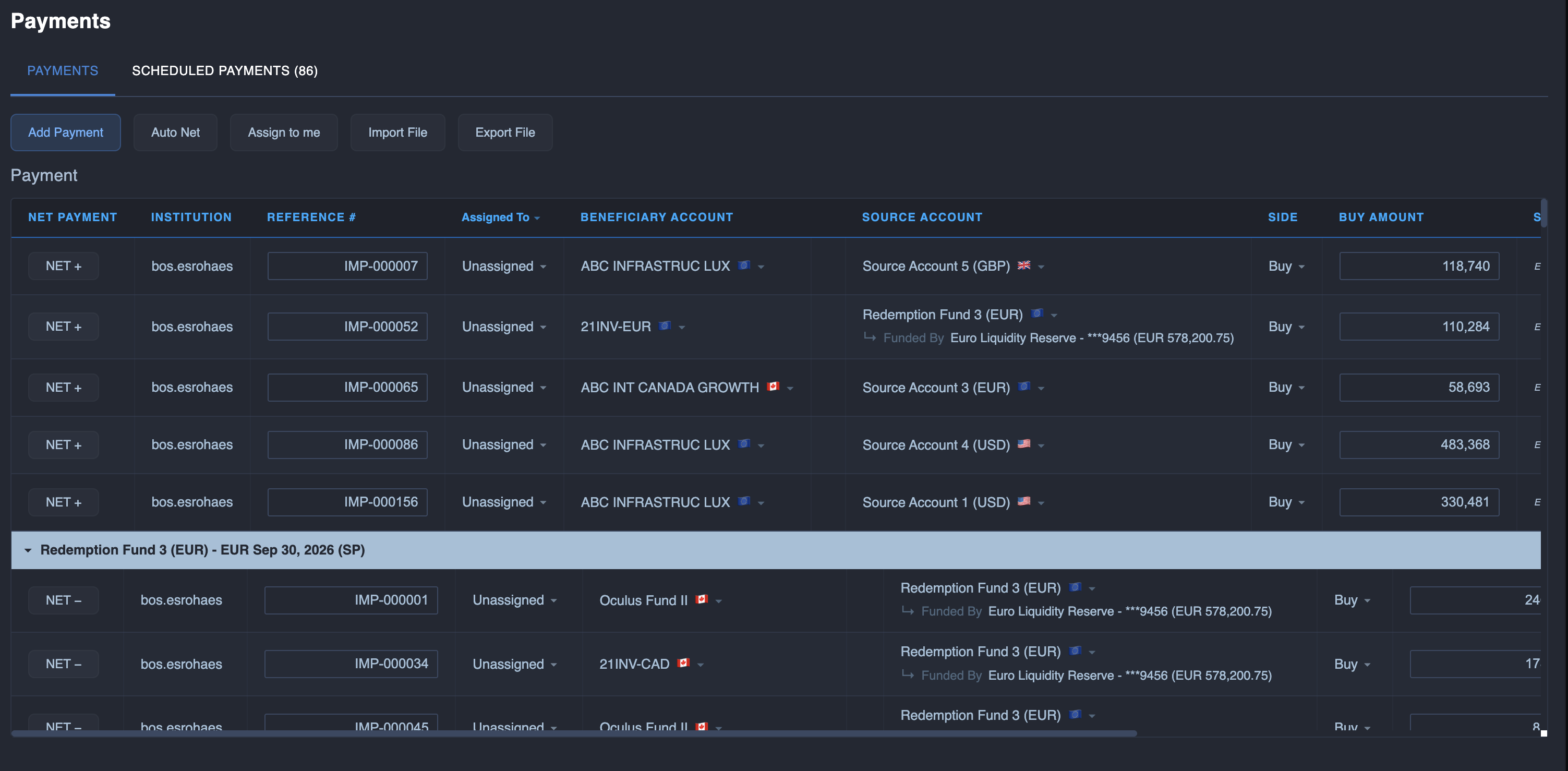Click the Assign to me button

(x=284, y=132)
